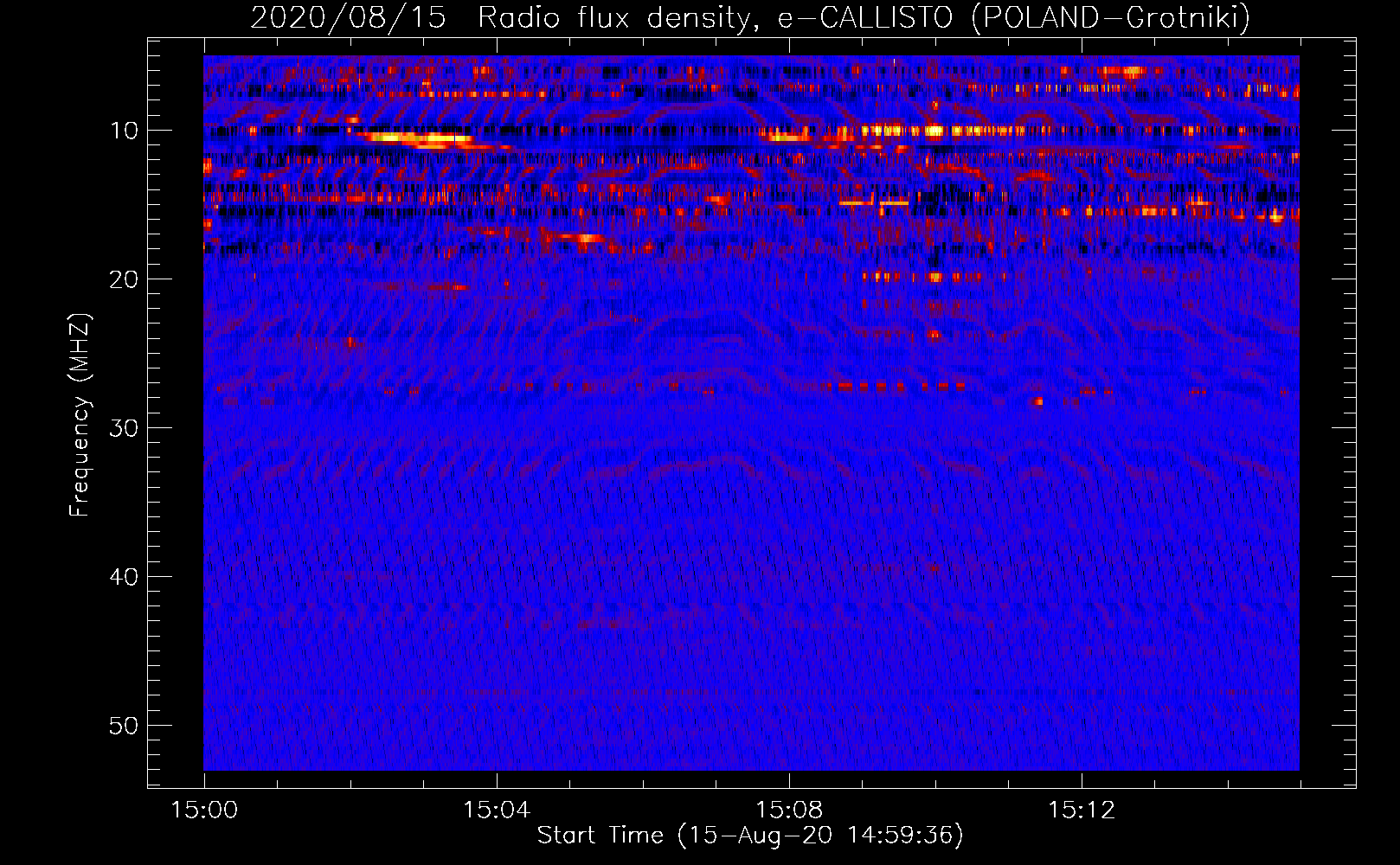The image size is (1400, 865).
Task: Click the 15:08 time tick label
Action: (789, 811)
